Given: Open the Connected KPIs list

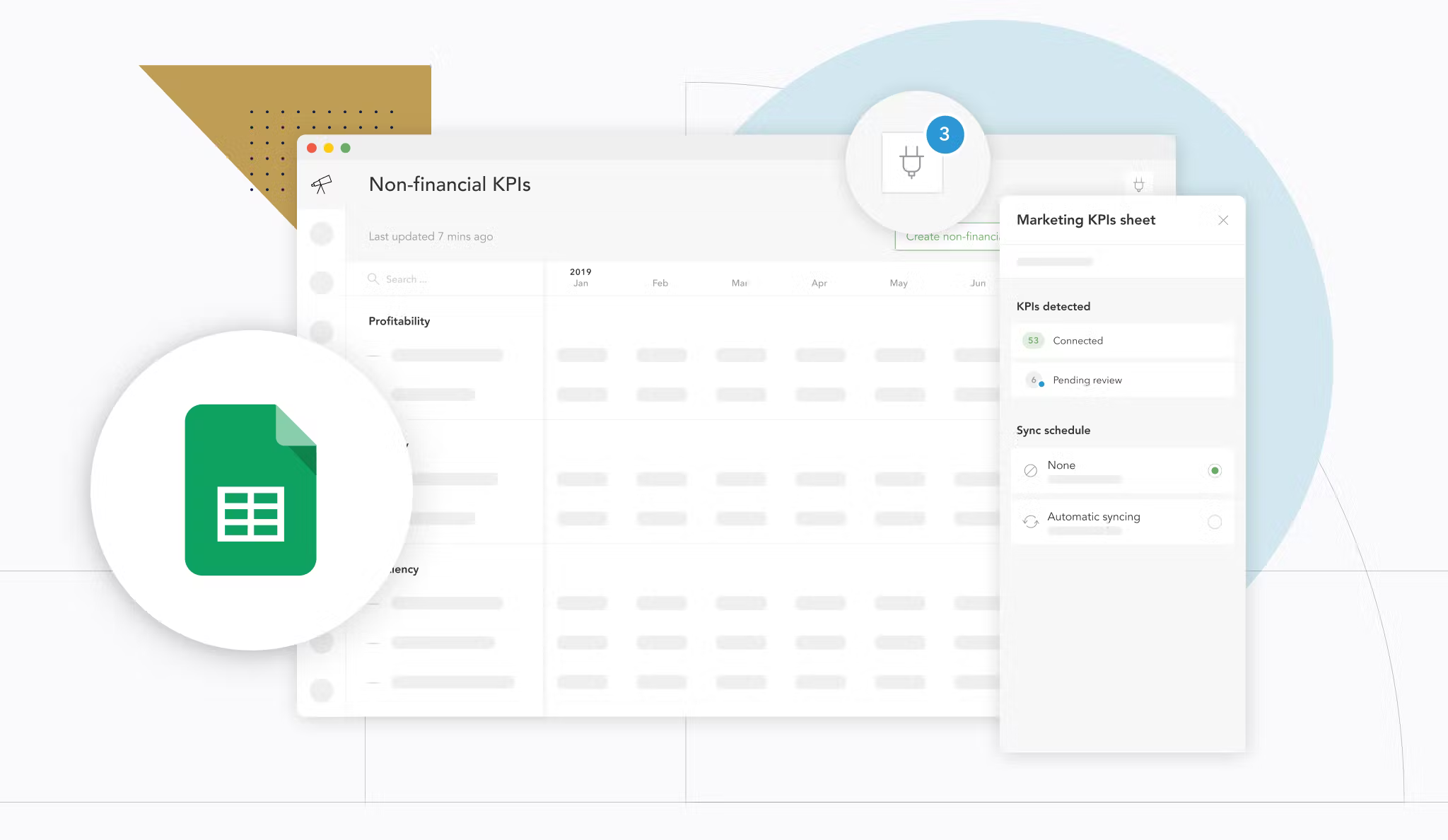Looking at the screenshot, I should tap(1078, 340).
